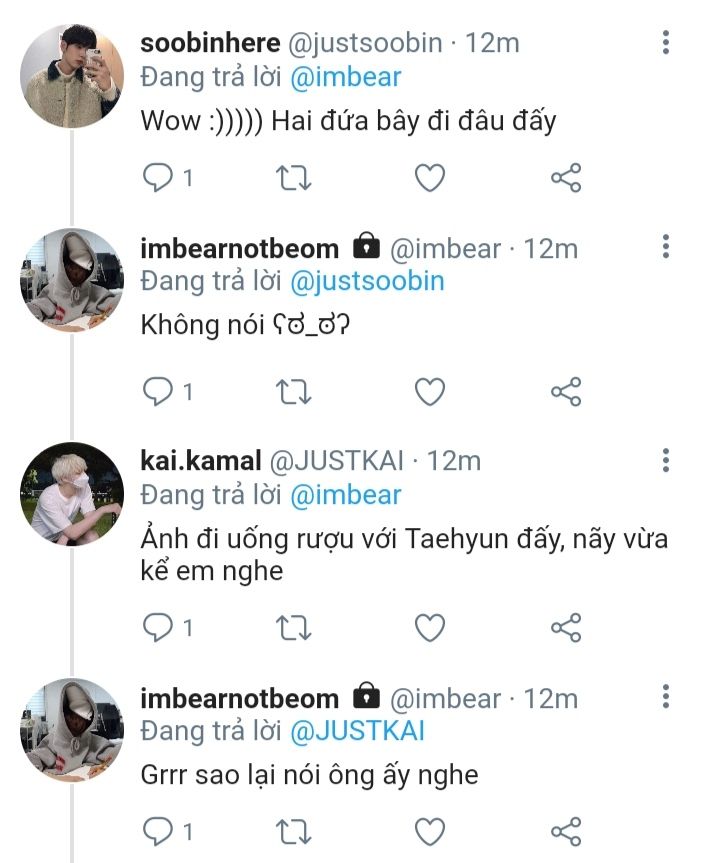
Task: Open more options on kai.kamal's tweet
Action: click(666, 460)
